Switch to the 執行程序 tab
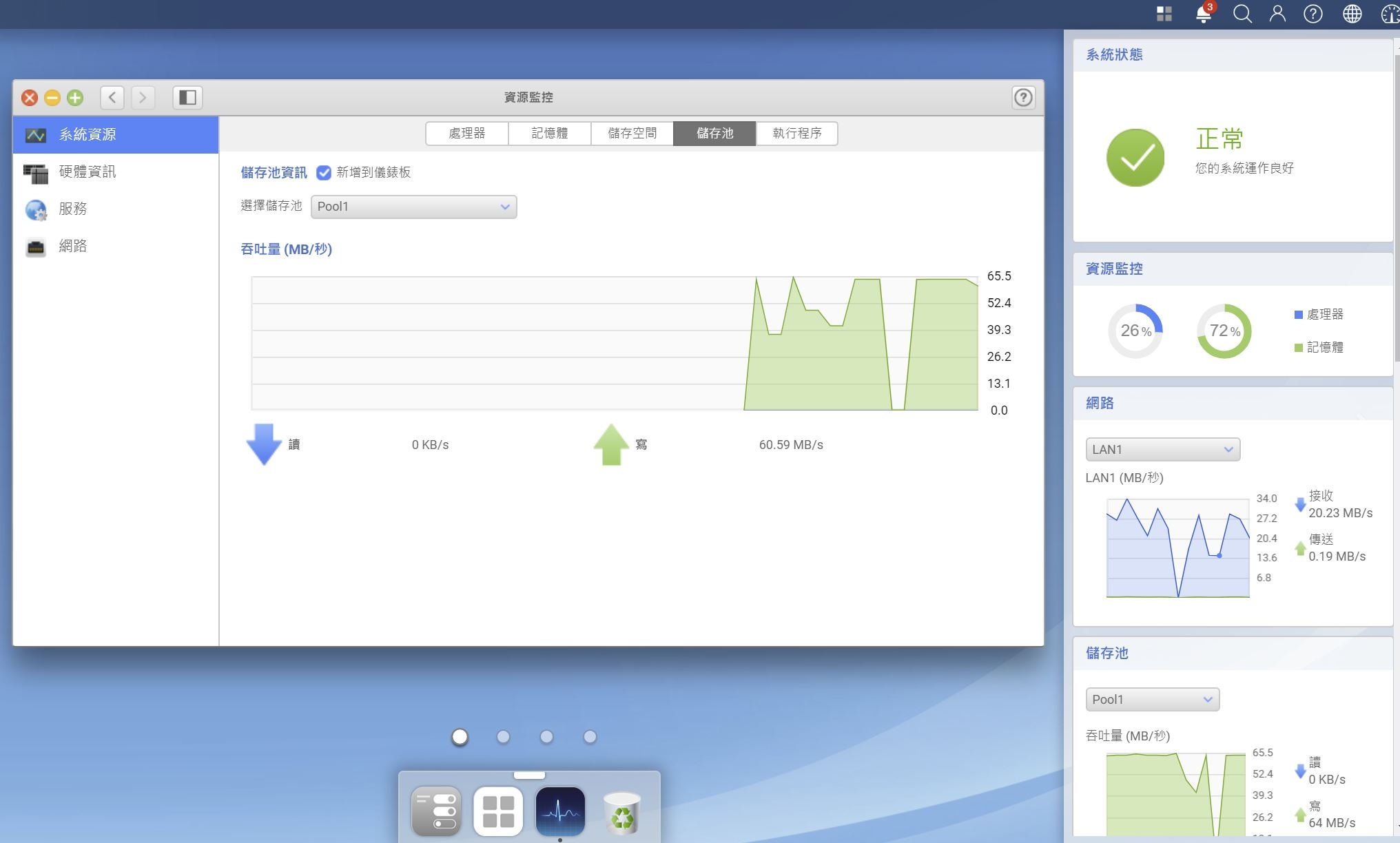The height and width of the screenshot is (843, 1400). 797,133
